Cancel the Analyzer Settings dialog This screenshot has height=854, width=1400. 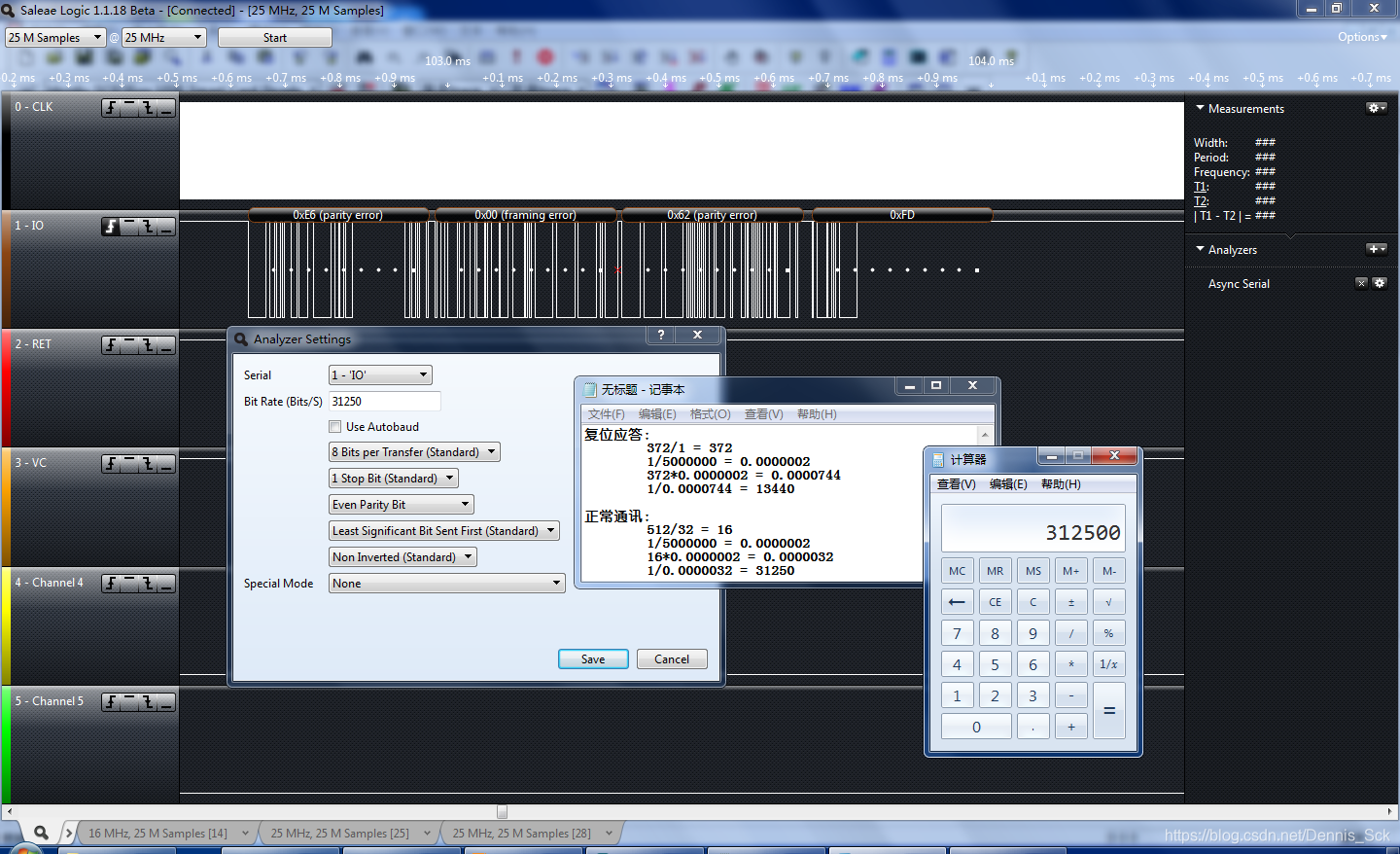672,659
